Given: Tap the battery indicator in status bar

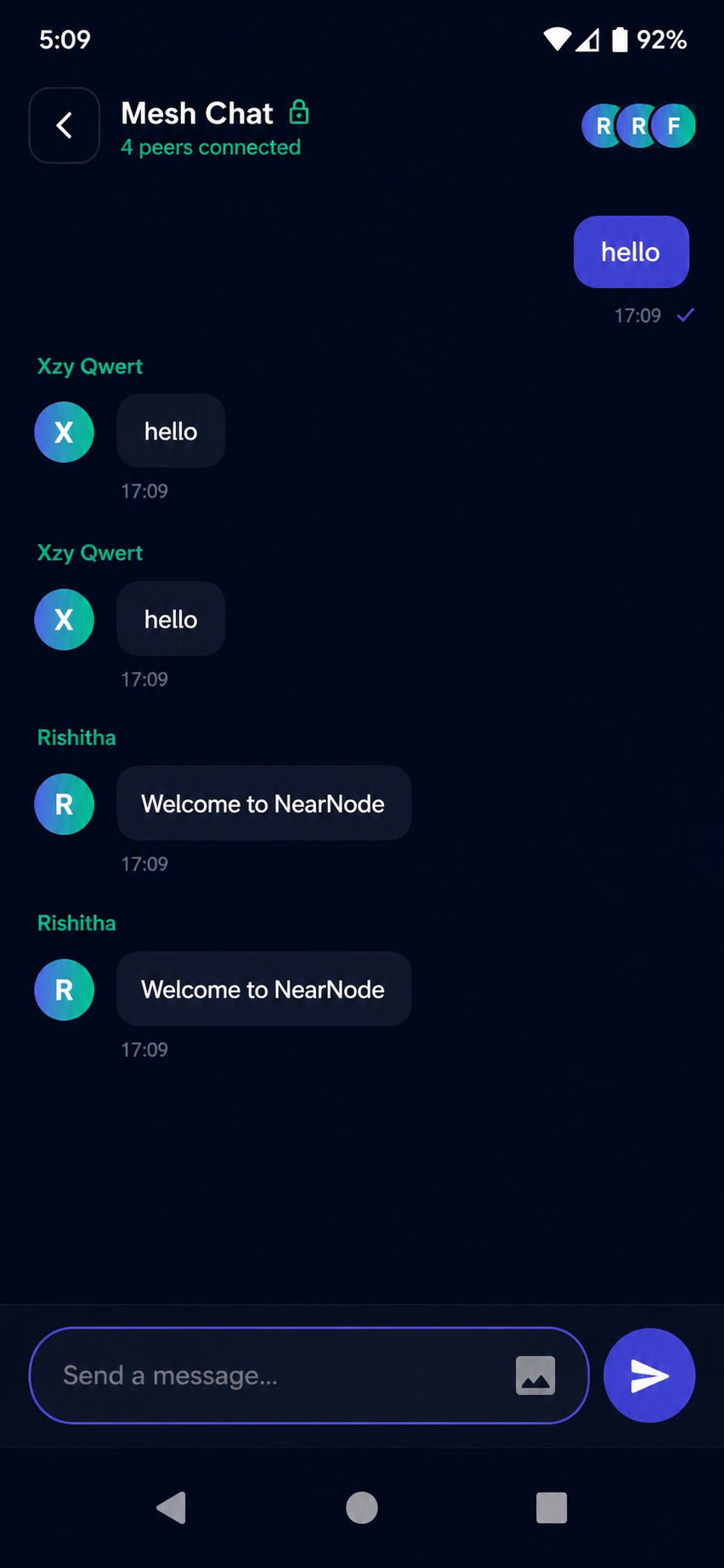Looking at the screenshot, I should pos(620,39).
